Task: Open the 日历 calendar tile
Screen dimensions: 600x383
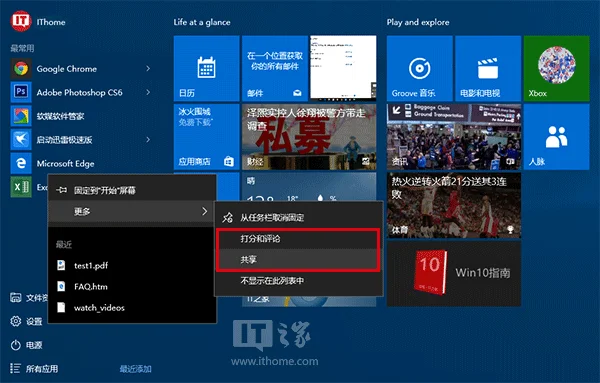Action: (x=207, y=68)
